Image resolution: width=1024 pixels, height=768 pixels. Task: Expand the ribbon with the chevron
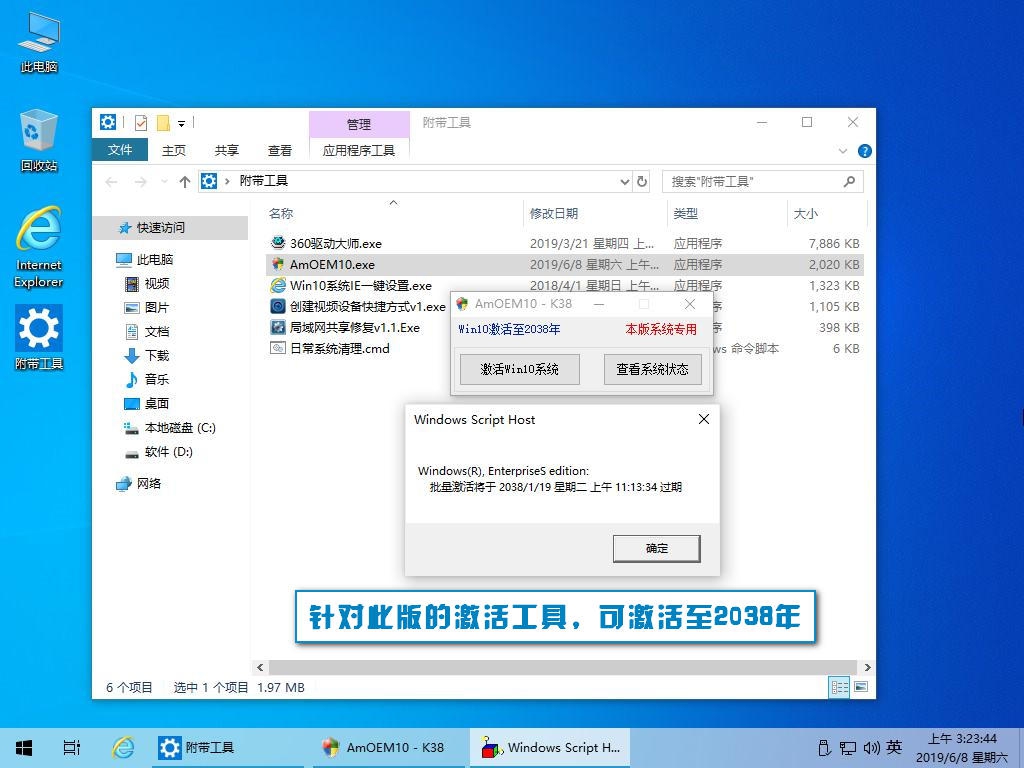click(842, 151)
